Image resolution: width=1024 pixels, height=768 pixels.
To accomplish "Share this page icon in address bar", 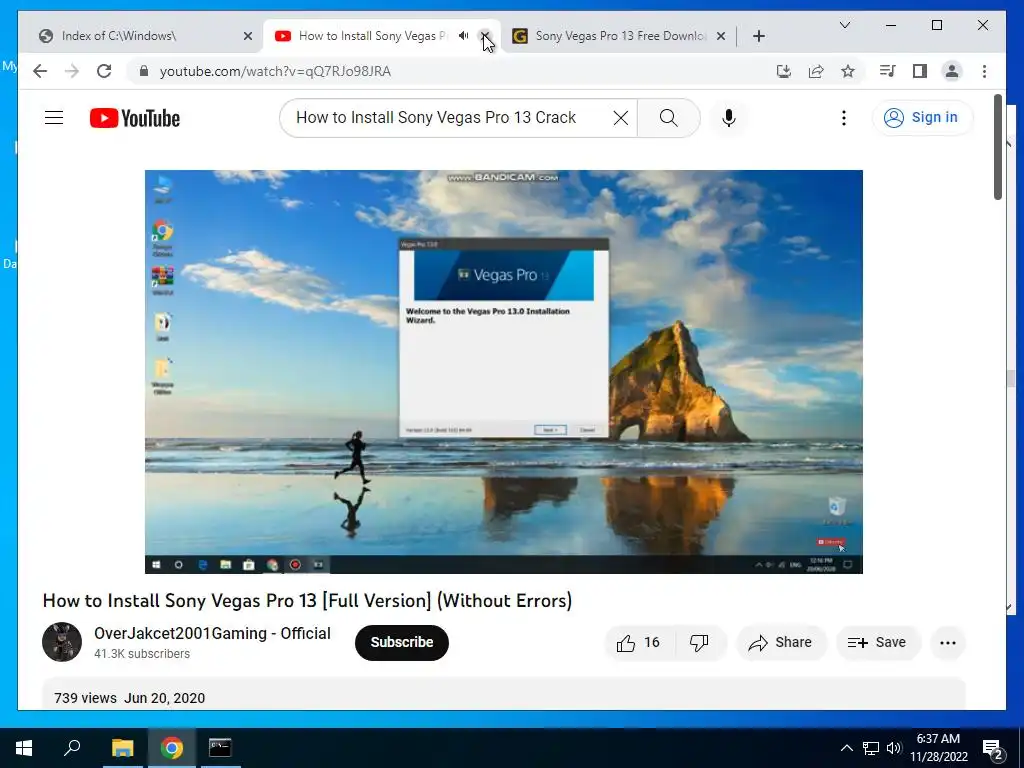I will [x=816, y=71].
